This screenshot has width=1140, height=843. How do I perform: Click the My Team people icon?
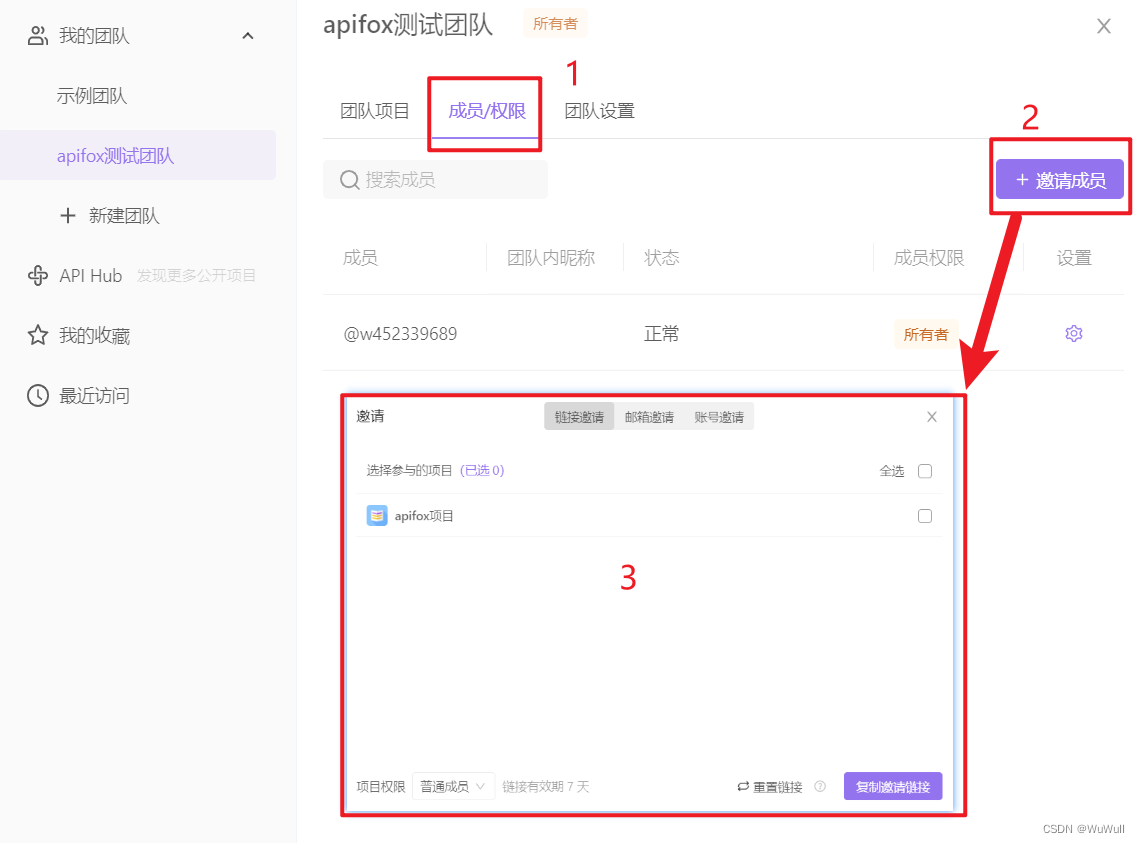[38, 36]
